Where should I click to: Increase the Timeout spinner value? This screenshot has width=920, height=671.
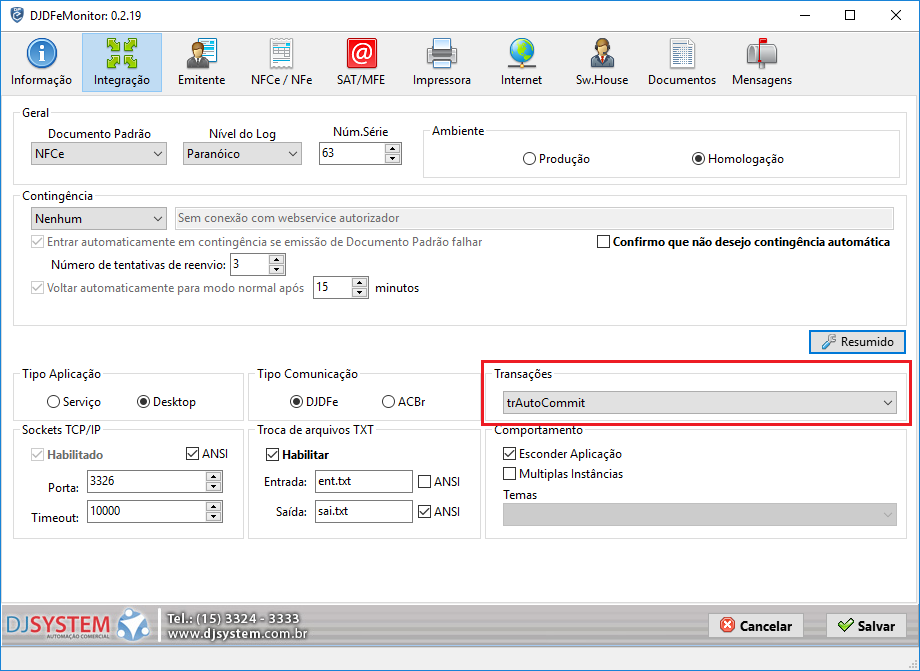click(214, 506)
